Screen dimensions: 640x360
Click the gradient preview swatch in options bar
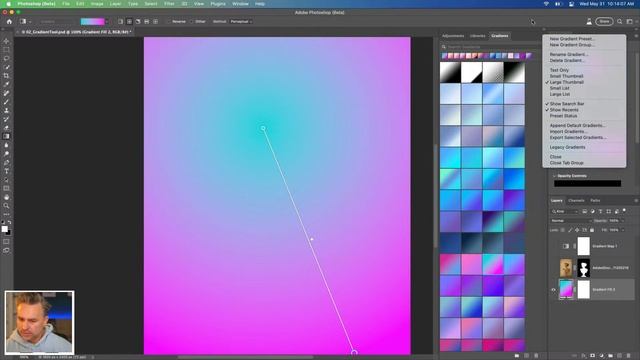(x=93, y=22)
